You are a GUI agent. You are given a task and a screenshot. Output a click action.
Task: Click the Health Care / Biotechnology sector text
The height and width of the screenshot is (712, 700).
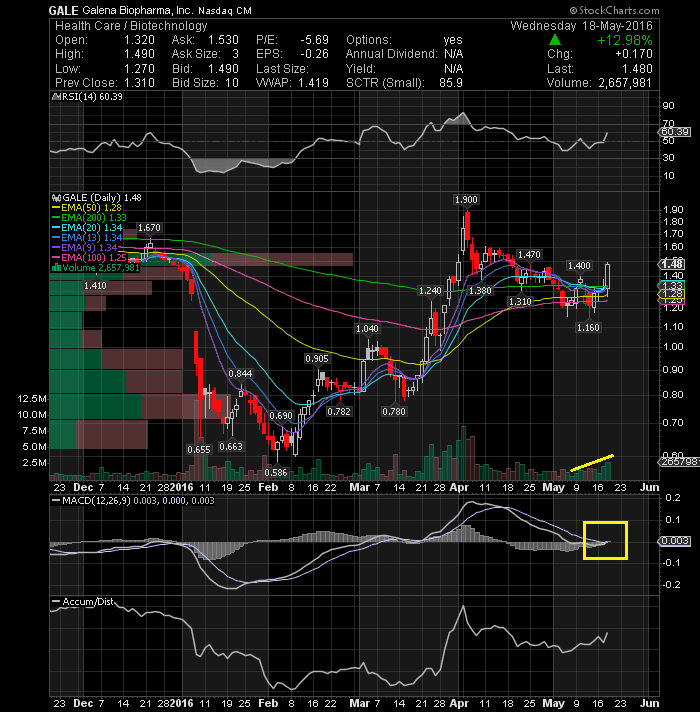[131, 26]
